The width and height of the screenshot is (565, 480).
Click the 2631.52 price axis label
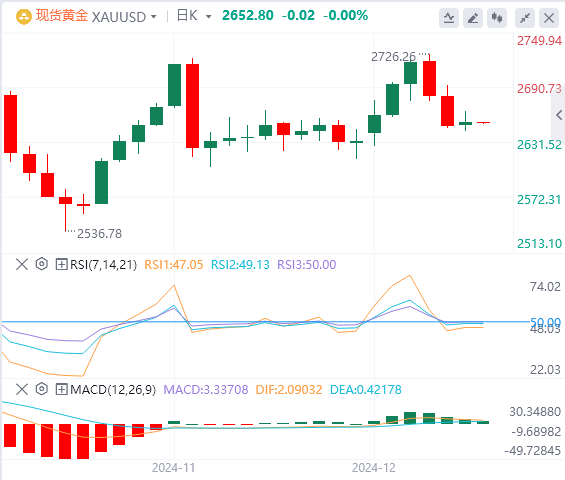pos(539,145)
